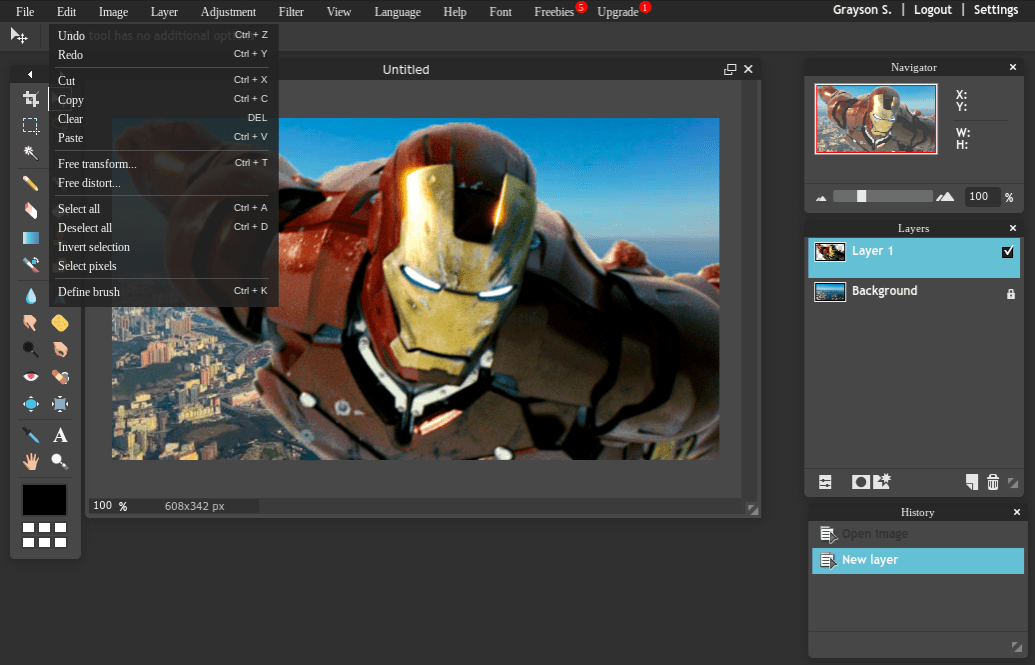Open the Settings link
Screen dimensions: 1035x665
point(996,10)
